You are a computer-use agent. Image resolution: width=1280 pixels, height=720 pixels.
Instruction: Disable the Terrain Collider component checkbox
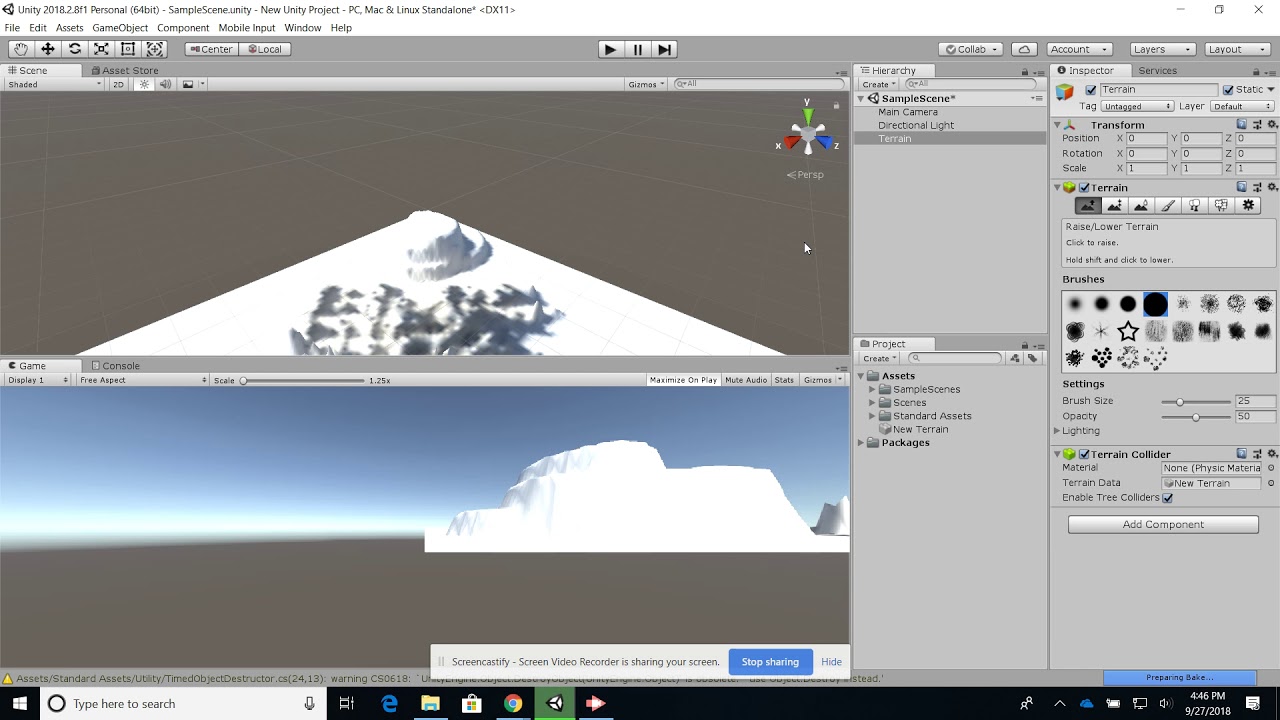[1084, 454]
